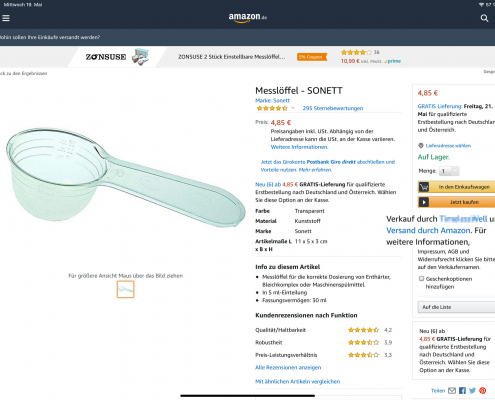Go to Amazon.de home via logo
The width and height of the screenshot is (495, 400).
248,17
